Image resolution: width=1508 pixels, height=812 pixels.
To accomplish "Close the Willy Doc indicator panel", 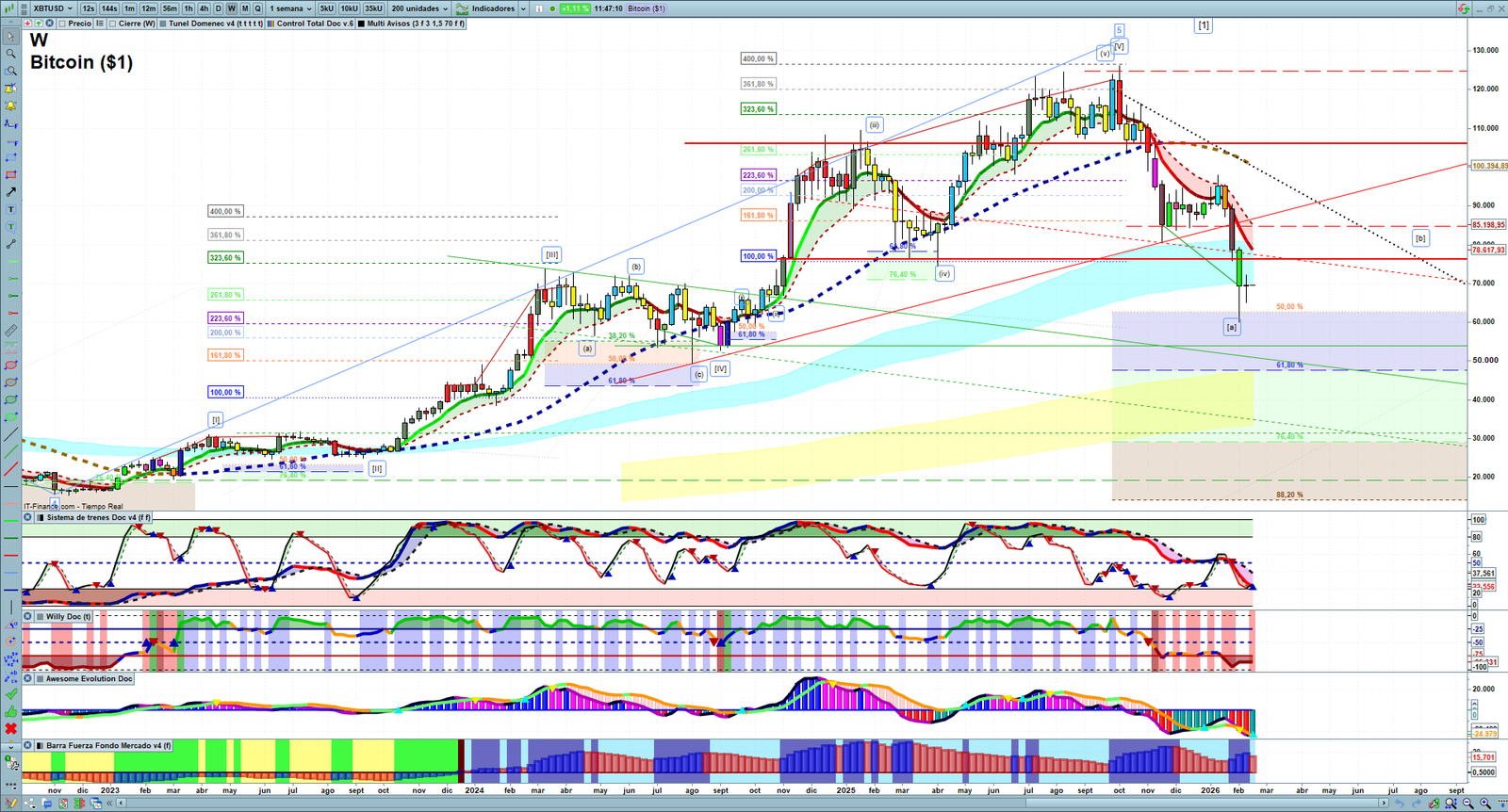I will click(x=28, y=617).
